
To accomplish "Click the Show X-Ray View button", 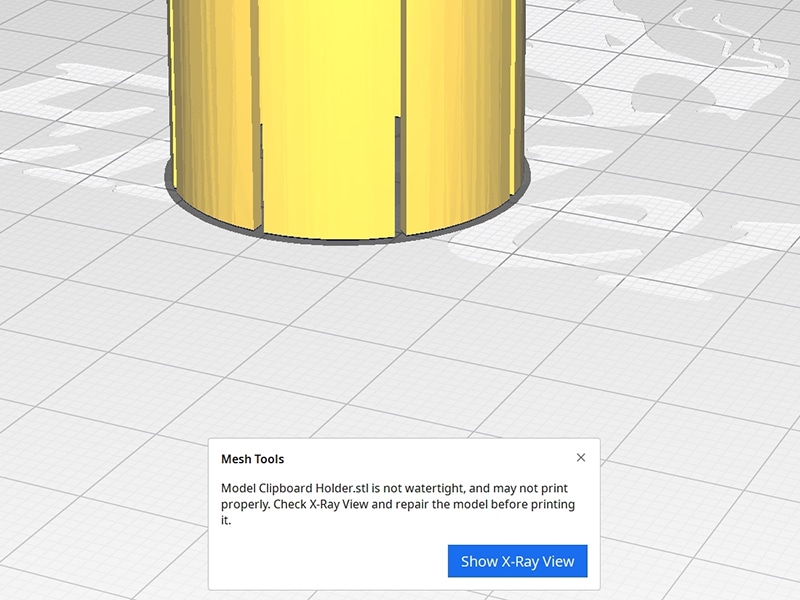I will coord(517,561).
